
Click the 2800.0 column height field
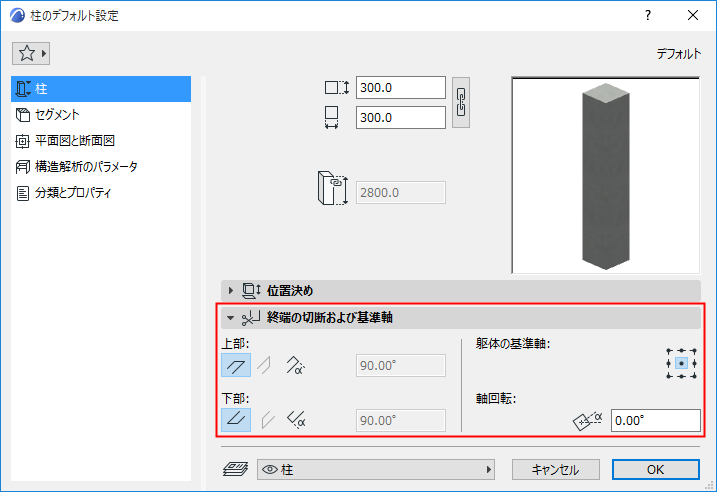click(x=401, y=193)
